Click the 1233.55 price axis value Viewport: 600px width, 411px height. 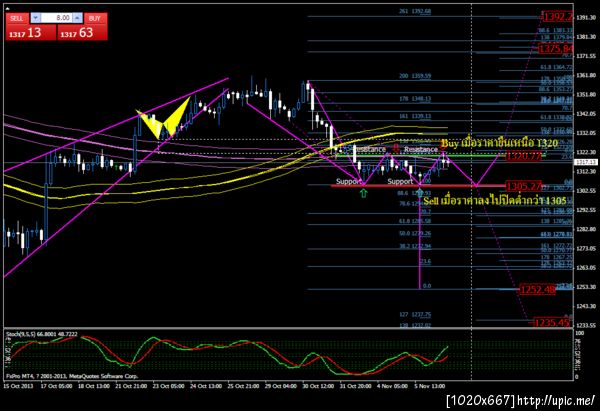click(586, 325)
